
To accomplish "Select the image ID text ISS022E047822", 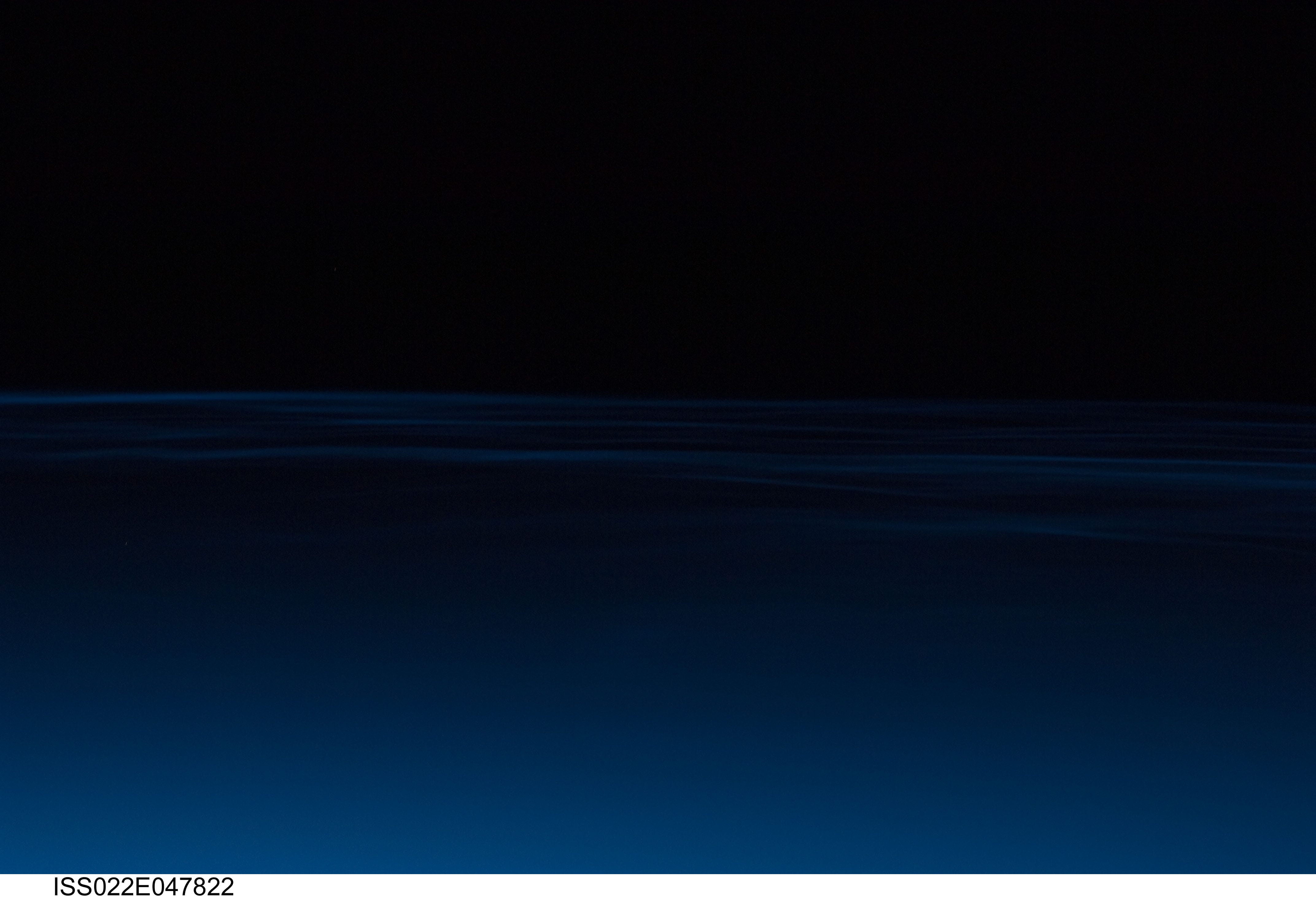I will pyautogui.click(x=144, y=887).
